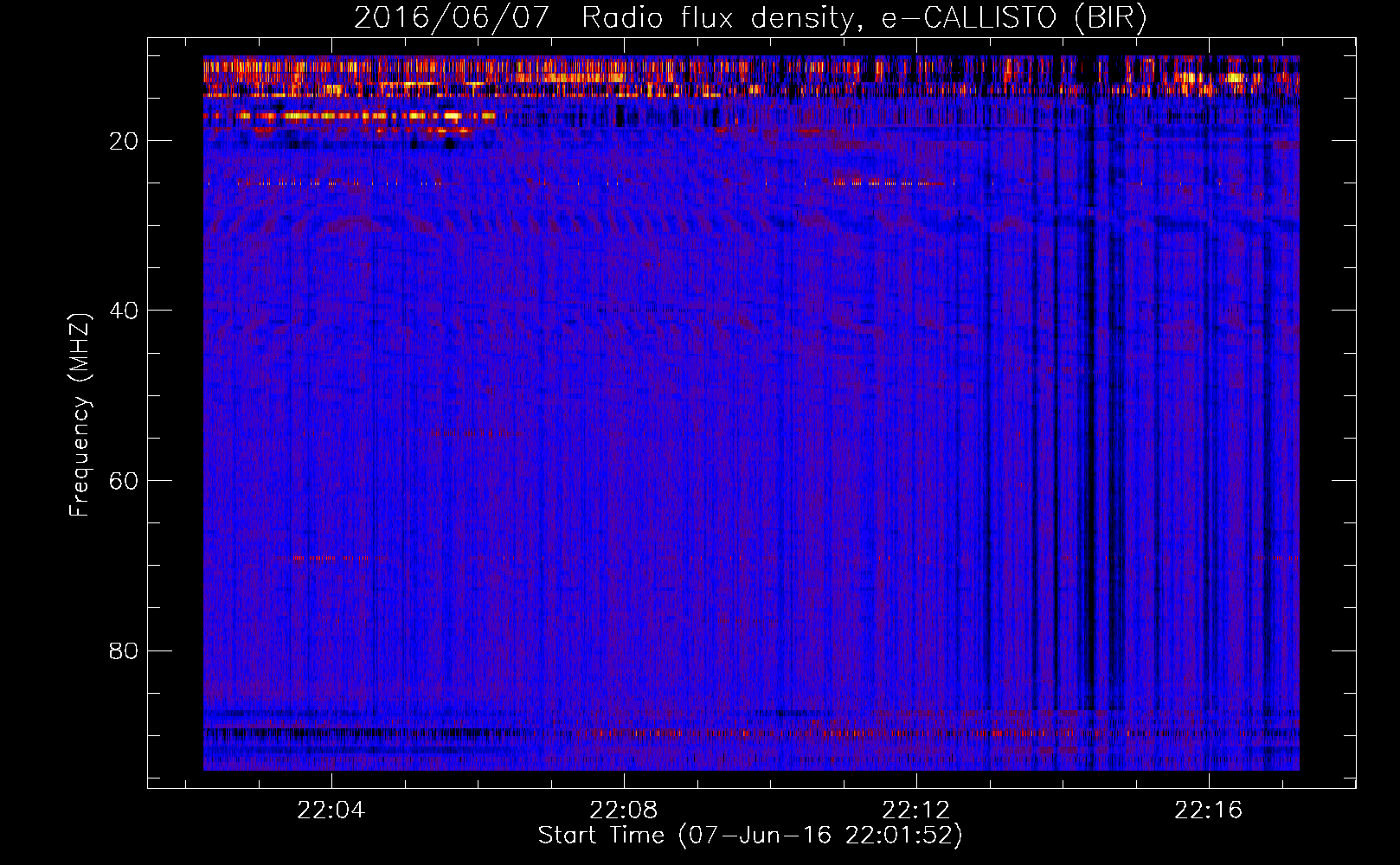Click the frequency tick label '40'
The image size is (1400, 865).
pos(124,311)
